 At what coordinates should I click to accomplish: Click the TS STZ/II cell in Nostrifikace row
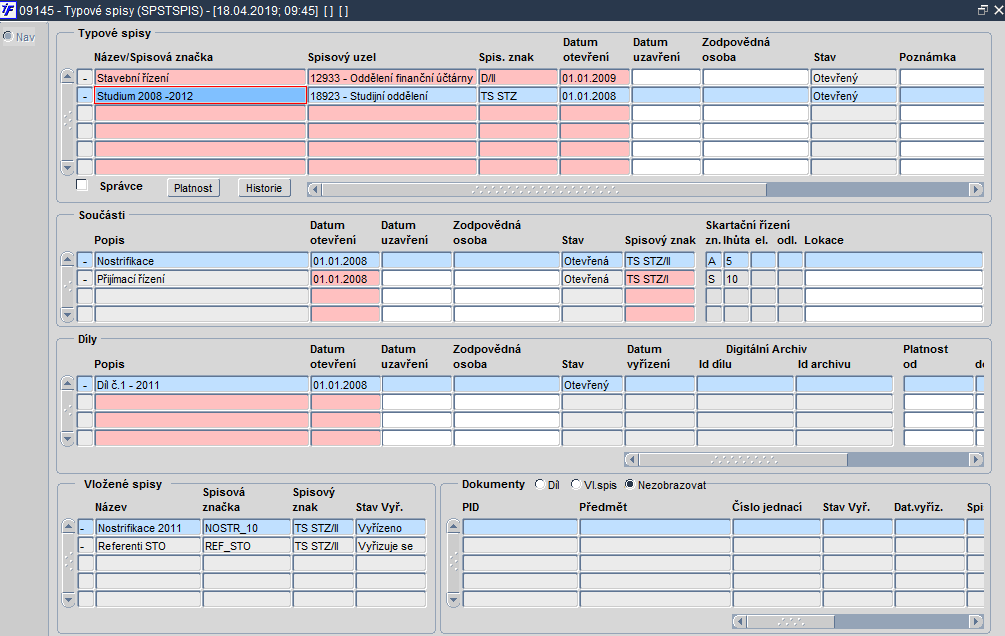click(660, 261)
